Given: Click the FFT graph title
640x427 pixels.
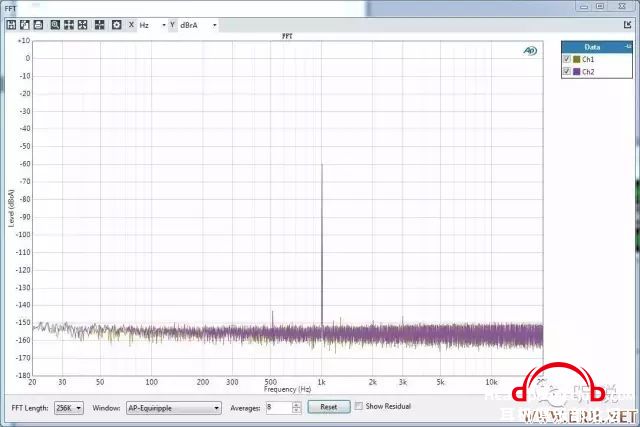Looking at the screenshot, I should click(x=287, y=36).
